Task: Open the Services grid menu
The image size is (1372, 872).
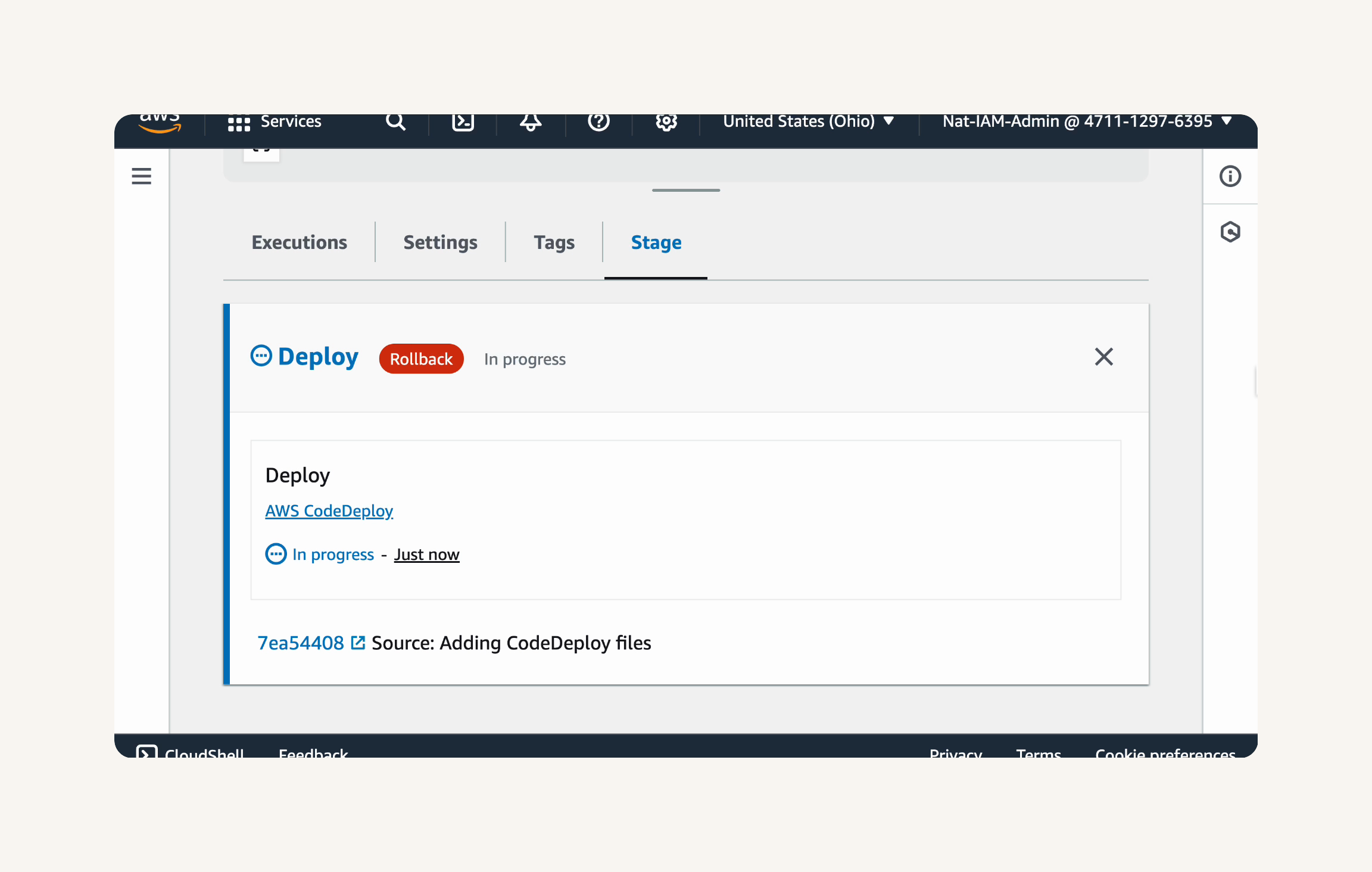Action: tap(239, 123)
